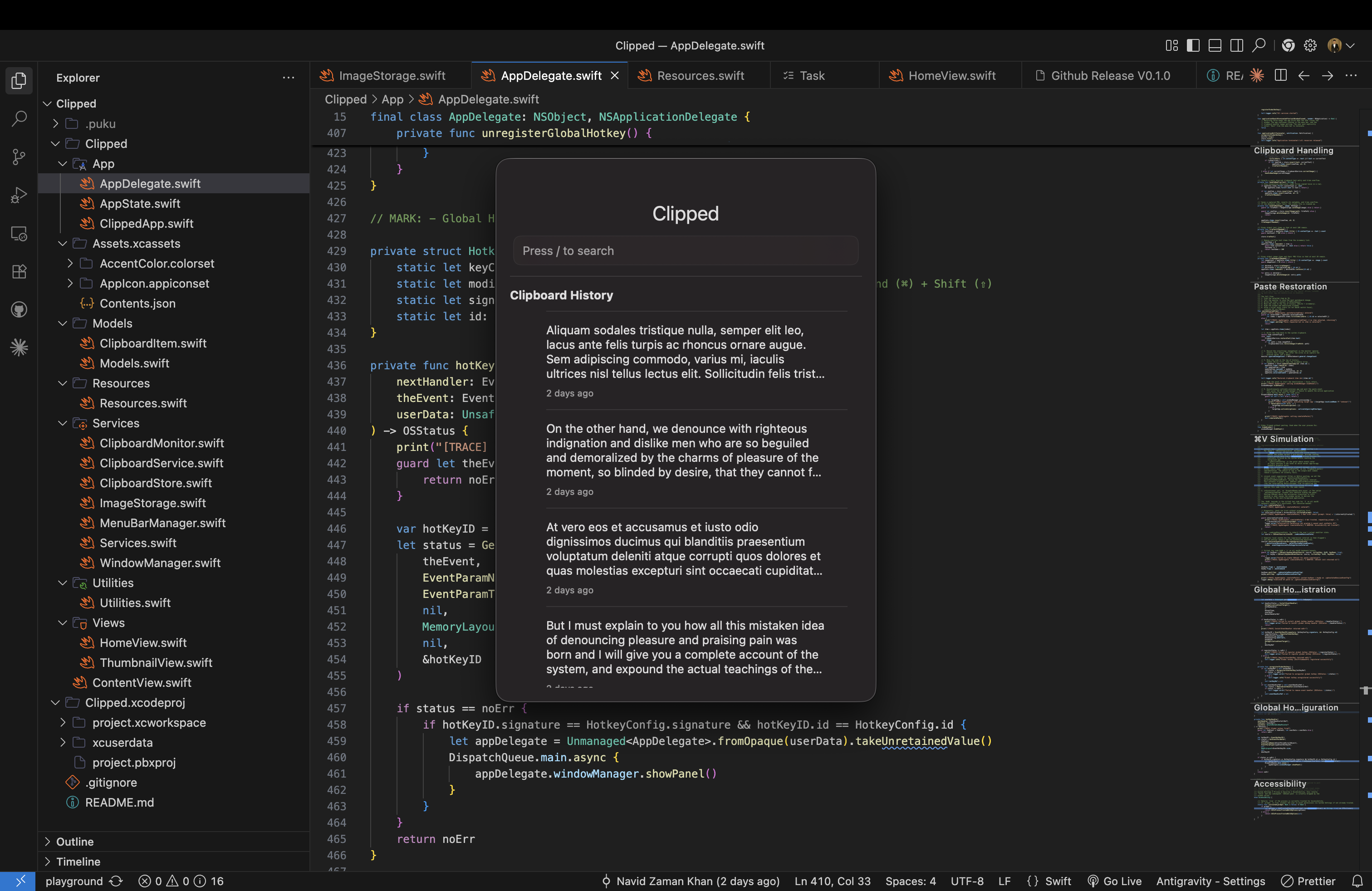Split the editor to the right
Image resolution: width=1372 pixels, height=891 pixels.
[x=1280, y=75]
